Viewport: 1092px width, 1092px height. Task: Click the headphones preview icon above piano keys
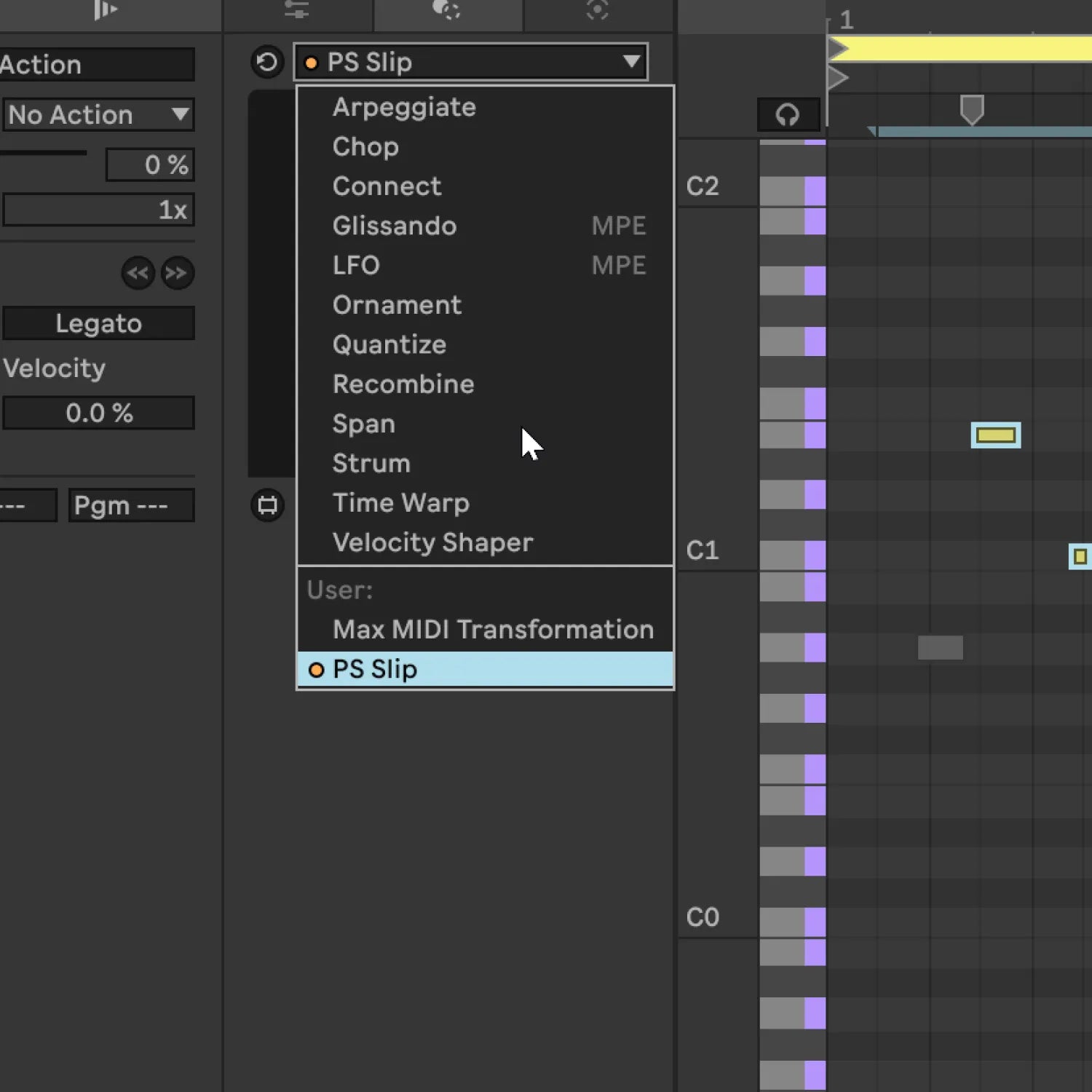(788, 114)
